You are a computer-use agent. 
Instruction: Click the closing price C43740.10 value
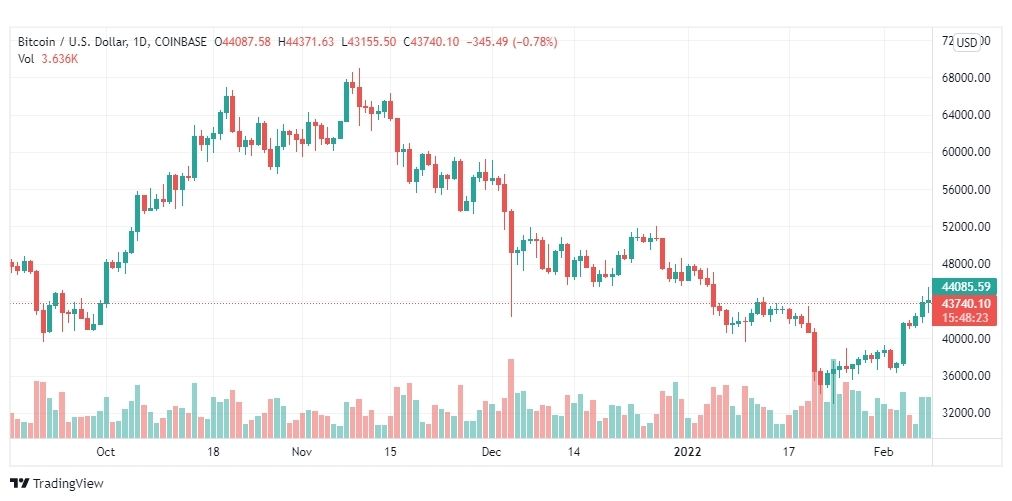(431, 42)
